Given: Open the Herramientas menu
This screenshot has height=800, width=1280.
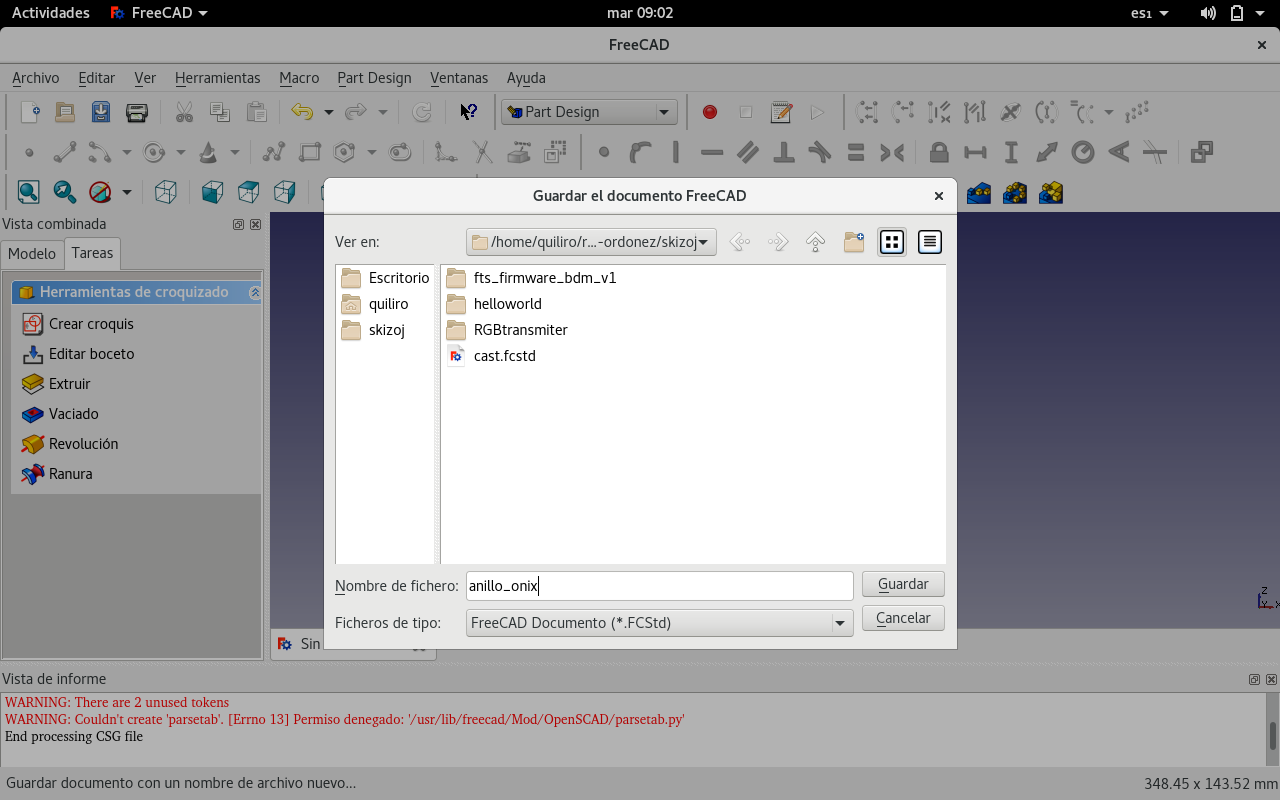Looking at the screenshot, I should point(217,78).
